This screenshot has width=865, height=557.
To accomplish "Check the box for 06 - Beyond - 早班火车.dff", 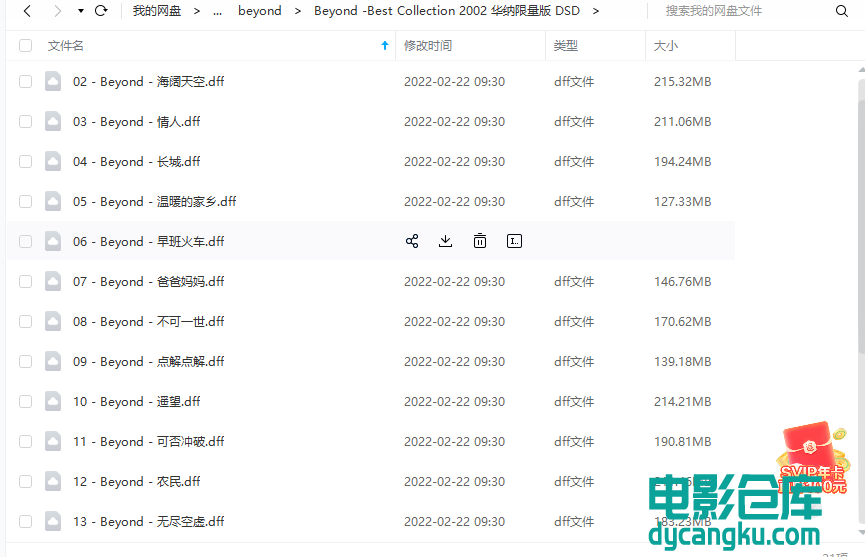I will (25, 242).
